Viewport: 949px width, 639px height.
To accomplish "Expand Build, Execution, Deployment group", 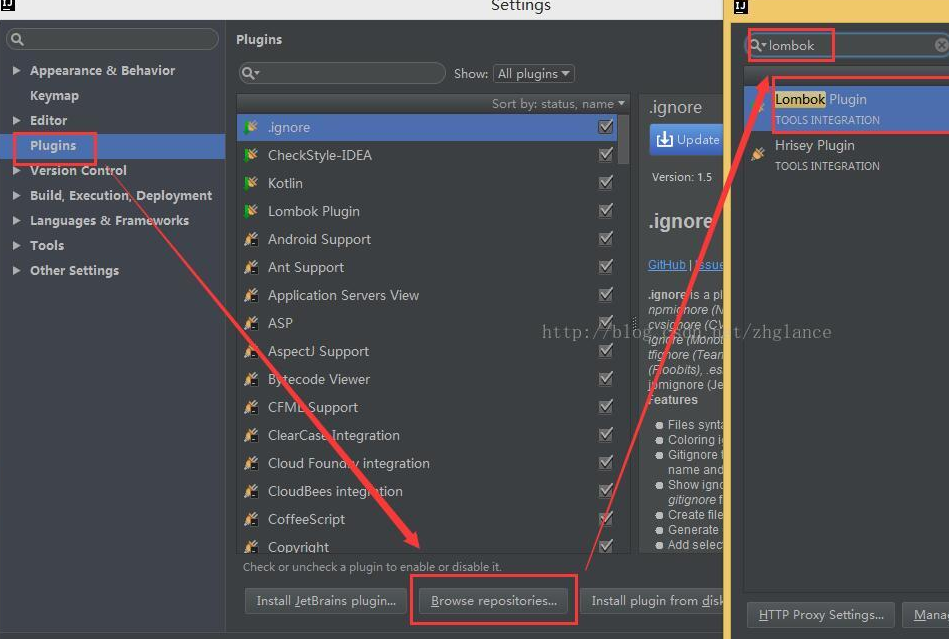I will click(16, 195).
